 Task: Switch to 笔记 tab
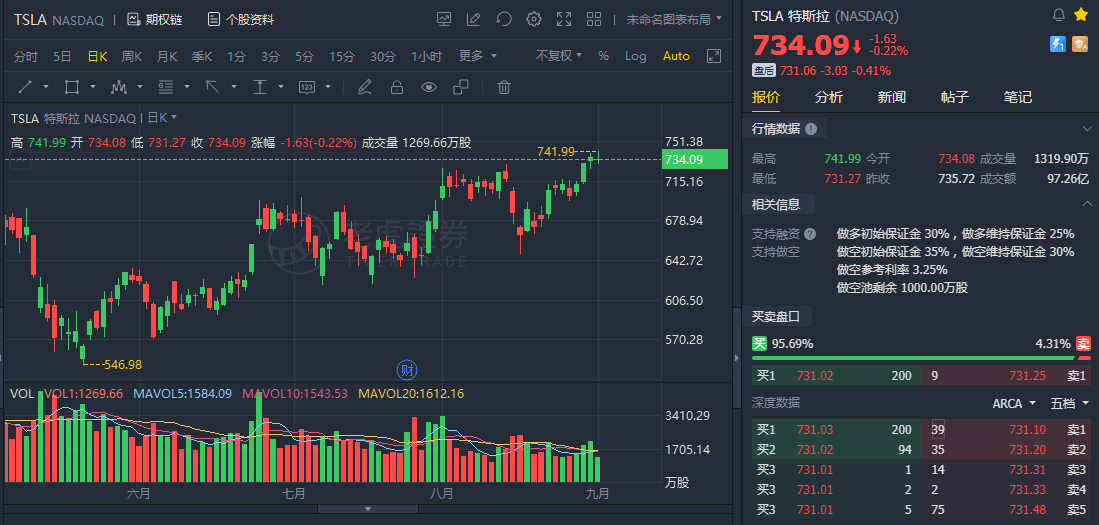tap(1018, 97)
